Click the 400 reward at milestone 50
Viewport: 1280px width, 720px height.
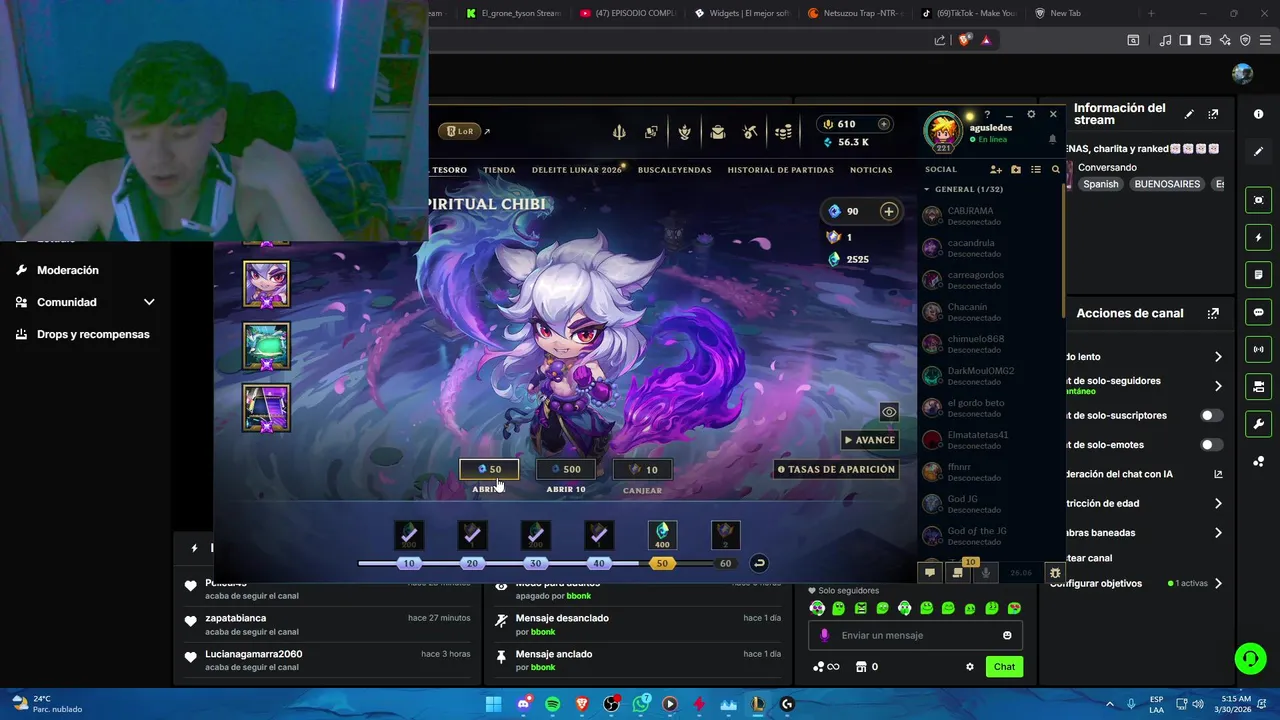pos(662,535)
